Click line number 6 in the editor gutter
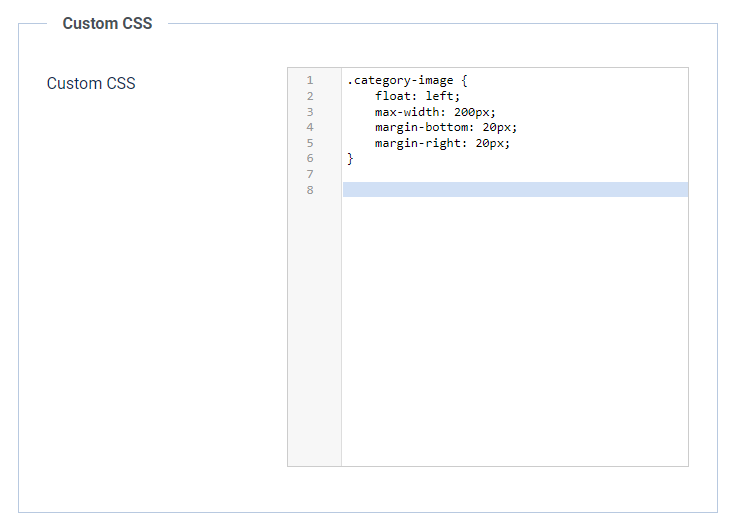This screenshot has width=740, height=532. [x=310, y=158]
